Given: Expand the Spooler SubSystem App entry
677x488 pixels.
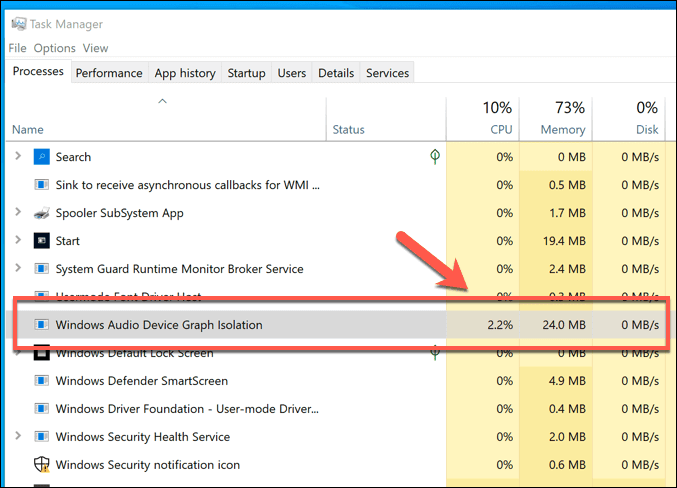Looking at the screenshot, I should click(x=17, y=213).
